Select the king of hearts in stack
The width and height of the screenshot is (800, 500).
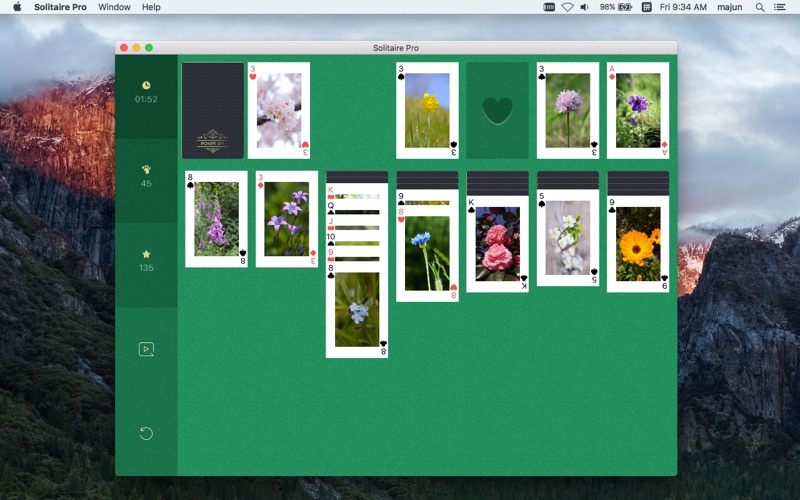(x=357, y=191)
